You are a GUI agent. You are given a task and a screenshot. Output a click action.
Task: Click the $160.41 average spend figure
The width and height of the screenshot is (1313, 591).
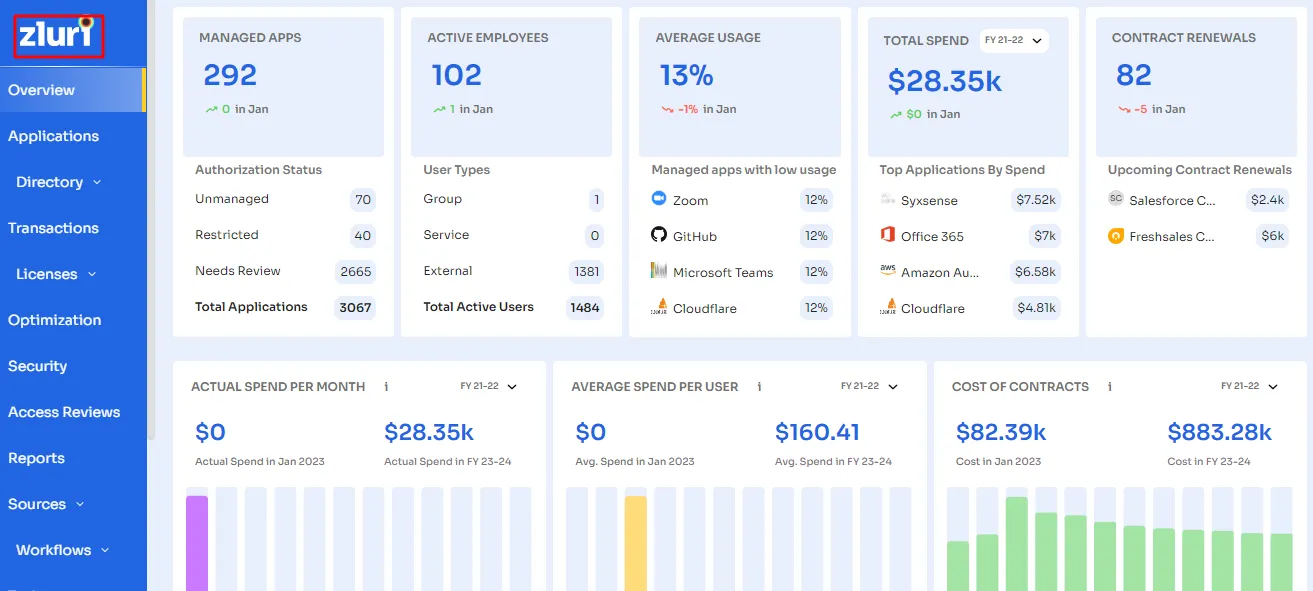point(817,432)
